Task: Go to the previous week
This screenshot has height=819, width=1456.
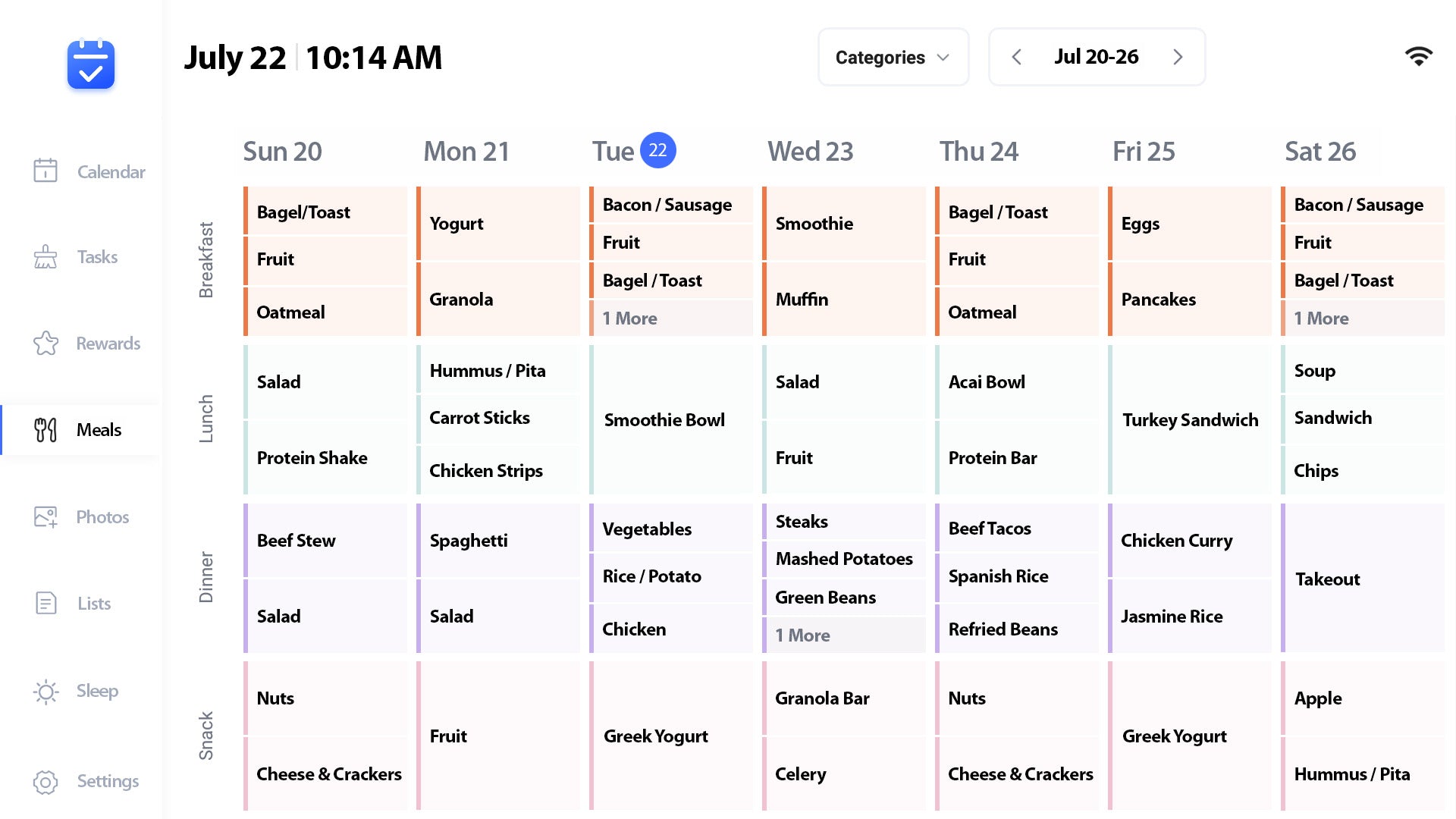Action: 1016,57
